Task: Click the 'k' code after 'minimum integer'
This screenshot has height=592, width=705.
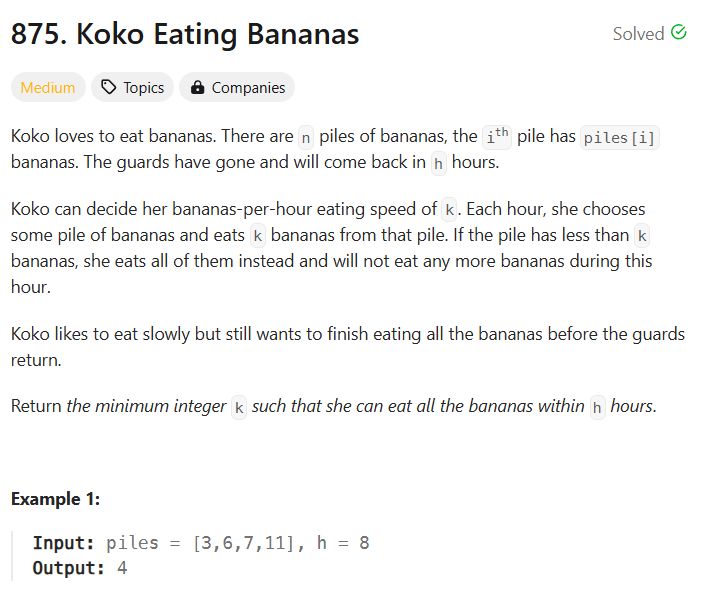Action: [x=239, y=408]
